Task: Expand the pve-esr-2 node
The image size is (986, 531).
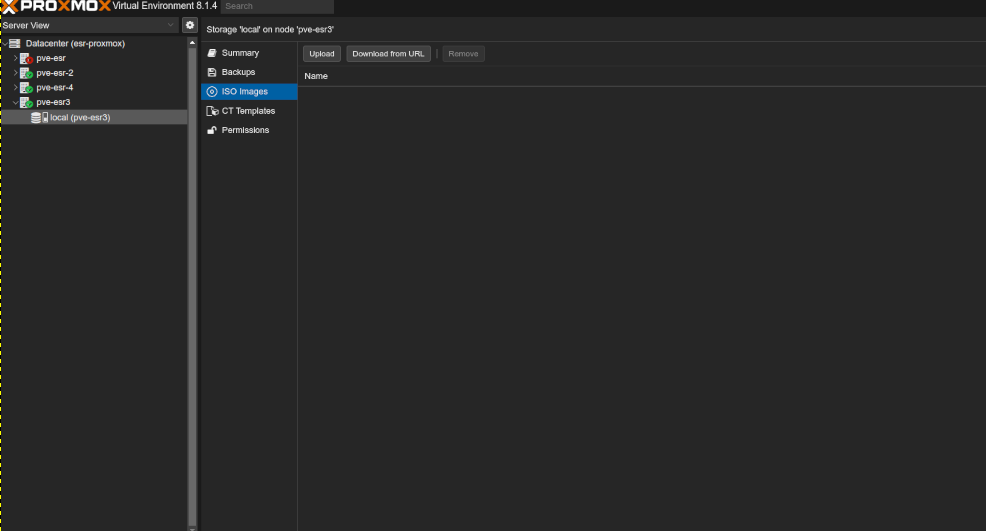Action: [x=15, y=73]
